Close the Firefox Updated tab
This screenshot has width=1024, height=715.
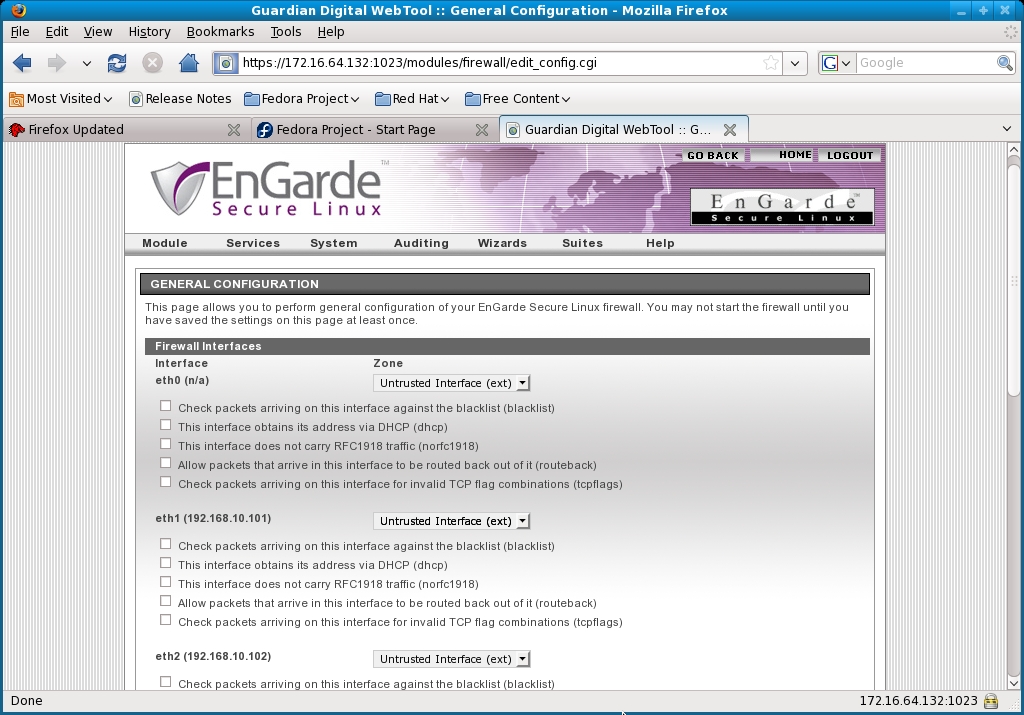[233, 130]
